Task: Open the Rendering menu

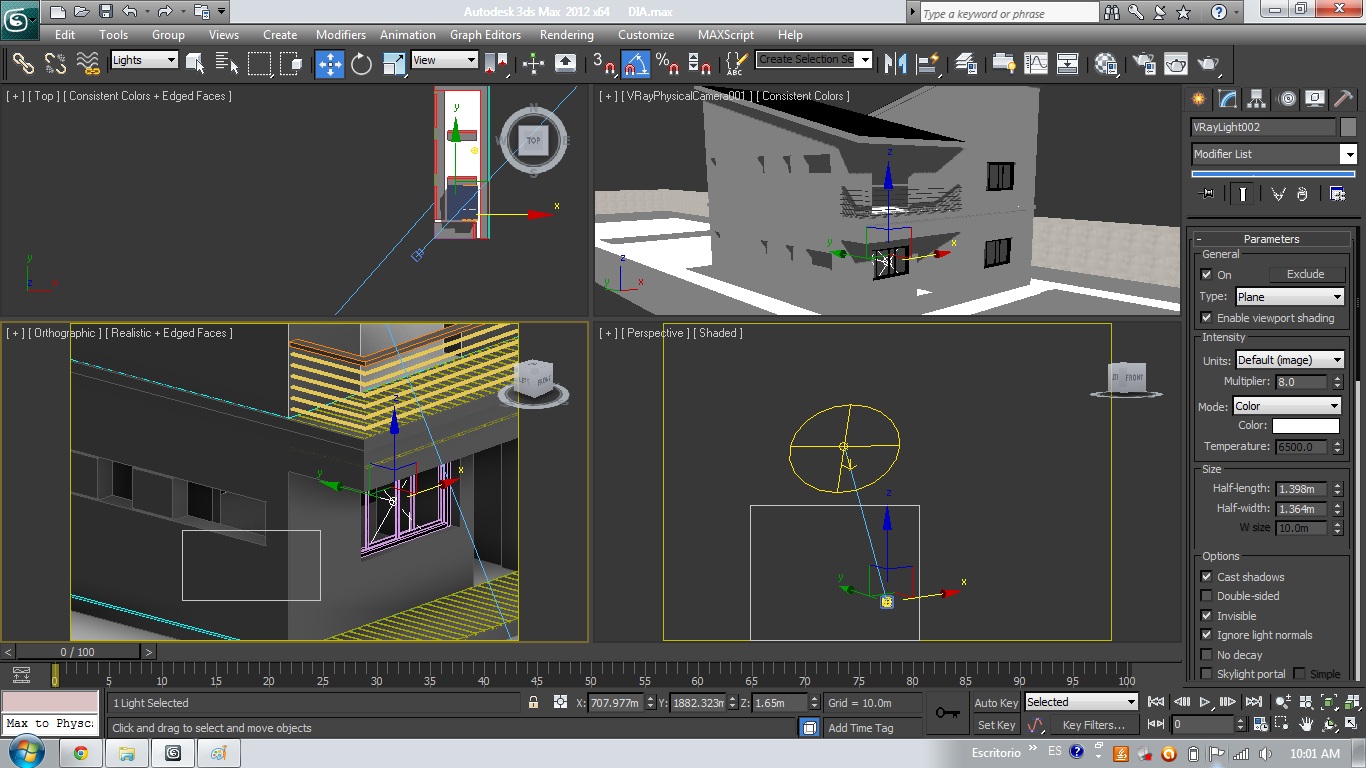Action: tap(566, 34)
